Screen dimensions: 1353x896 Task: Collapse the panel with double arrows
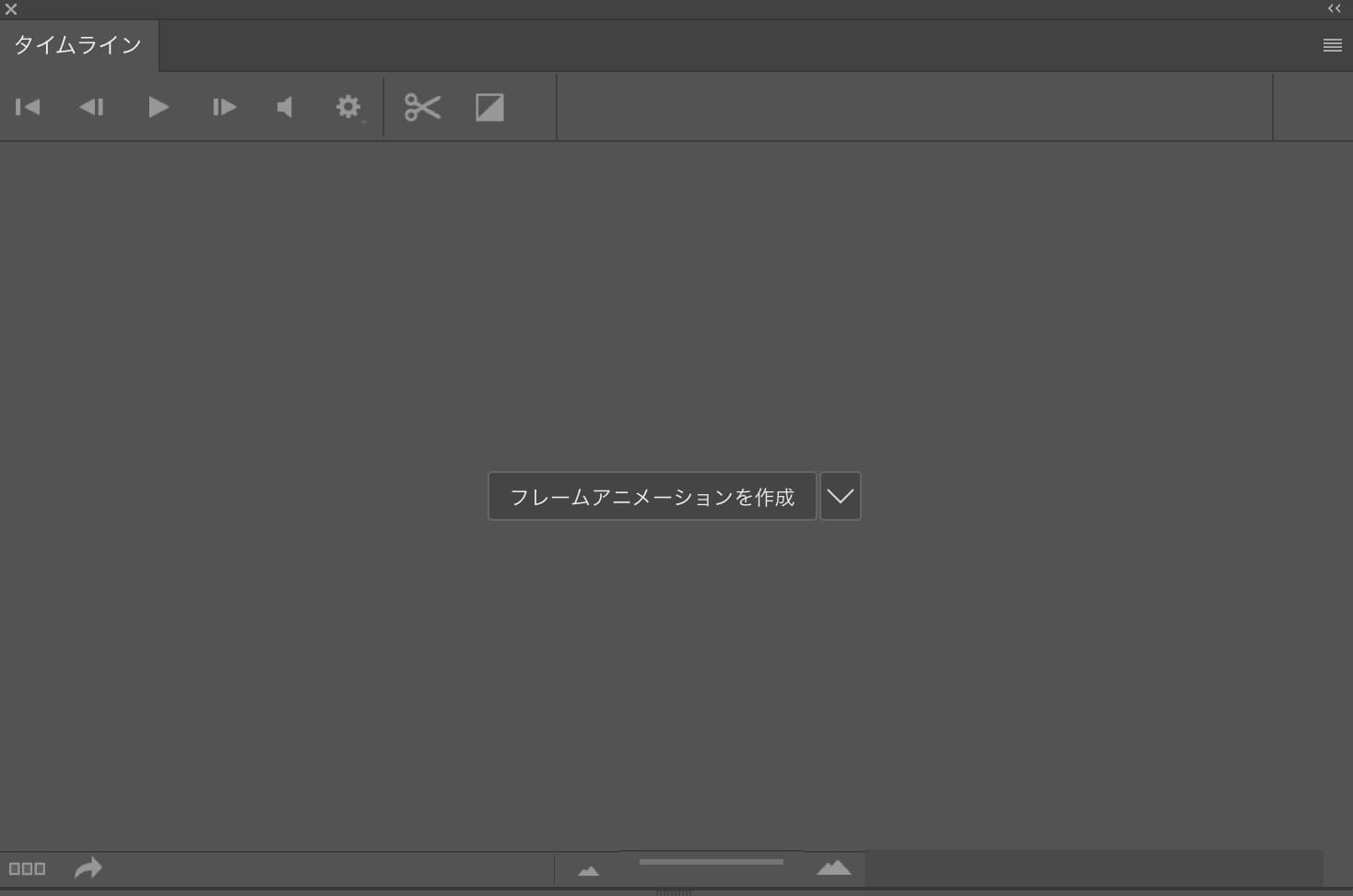1334,8
